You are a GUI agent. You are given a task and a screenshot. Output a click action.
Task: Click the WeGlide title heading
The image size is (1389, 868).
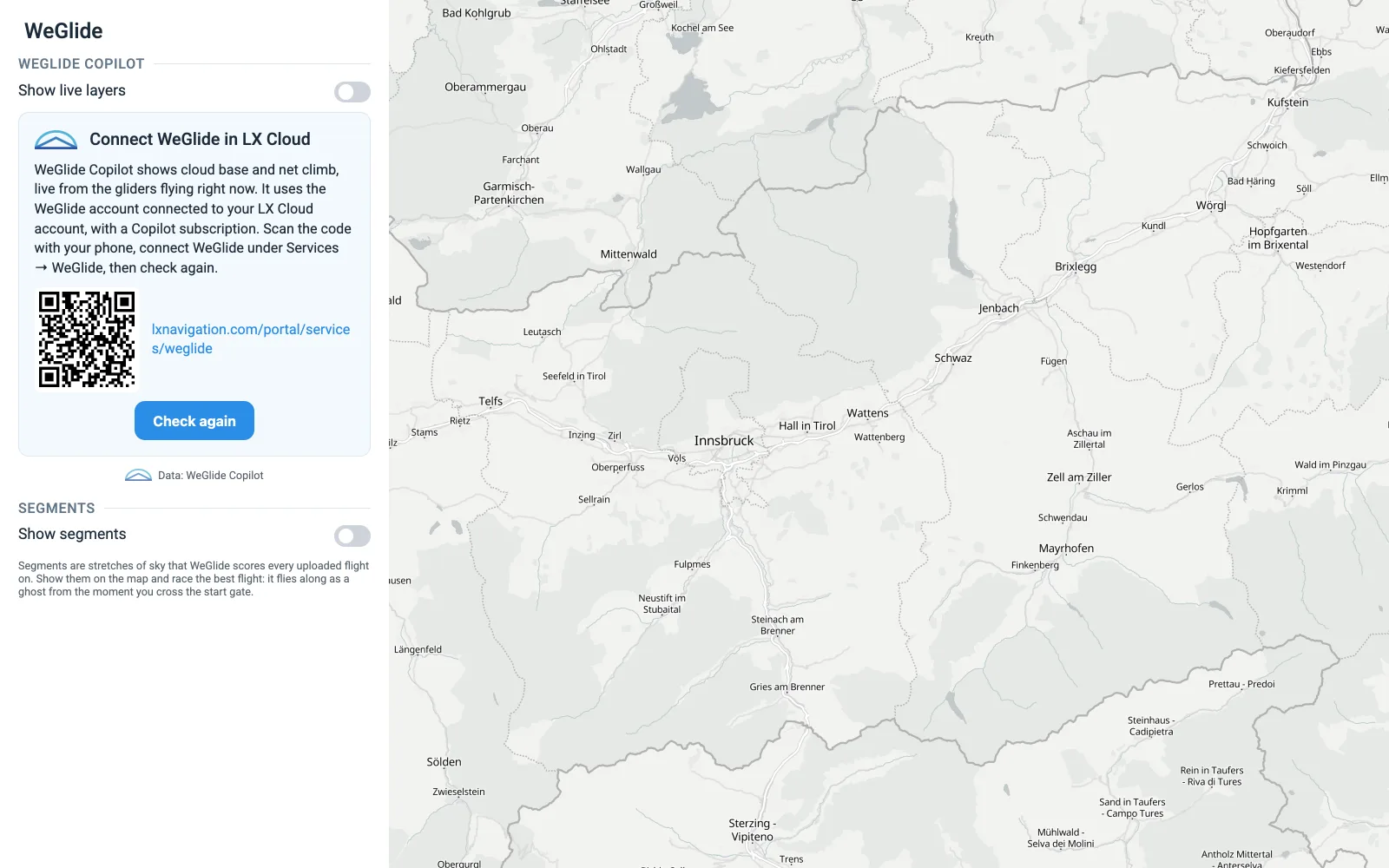(x=63, y=31)
